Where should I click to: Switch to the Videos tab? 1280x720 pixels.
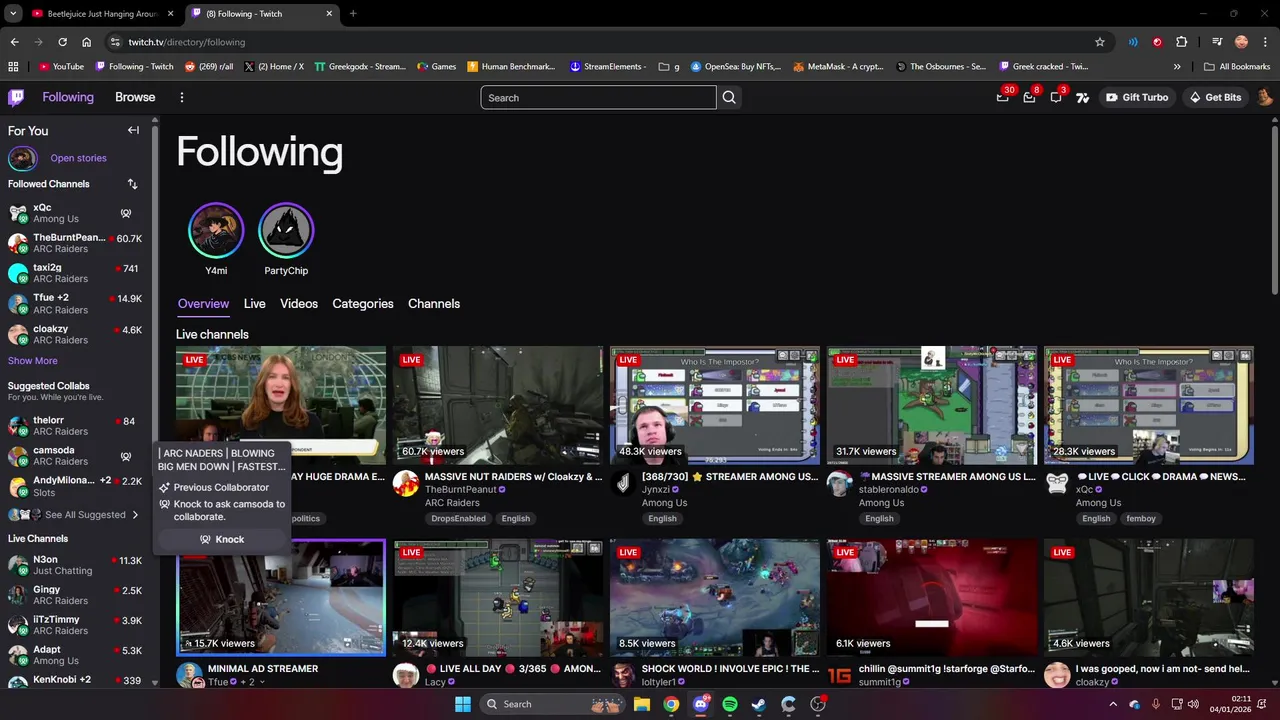tap(299, 304)
